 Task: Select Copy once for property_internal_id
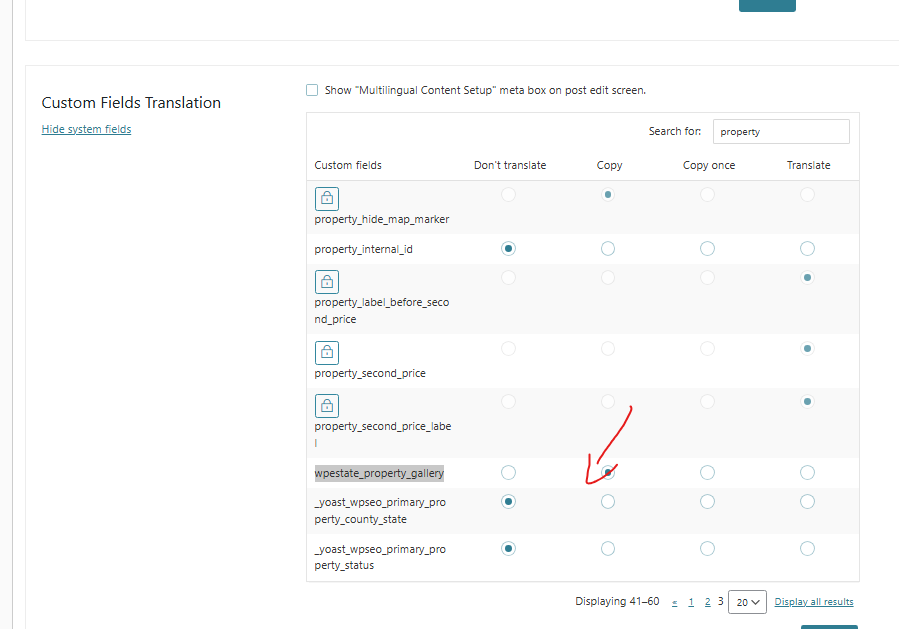tap(708, 248)
